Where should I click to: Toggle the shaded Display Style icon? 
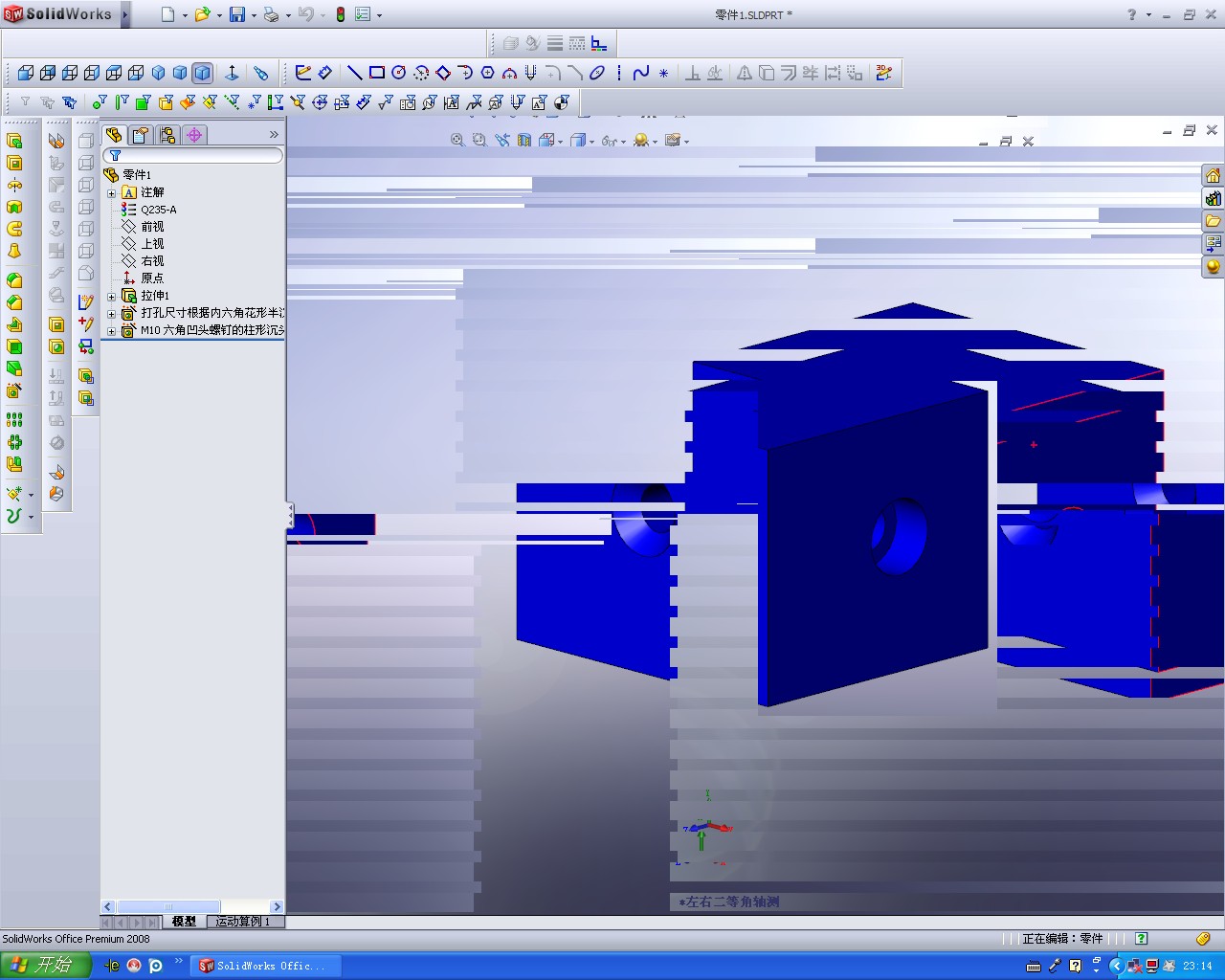pos(578,140)
